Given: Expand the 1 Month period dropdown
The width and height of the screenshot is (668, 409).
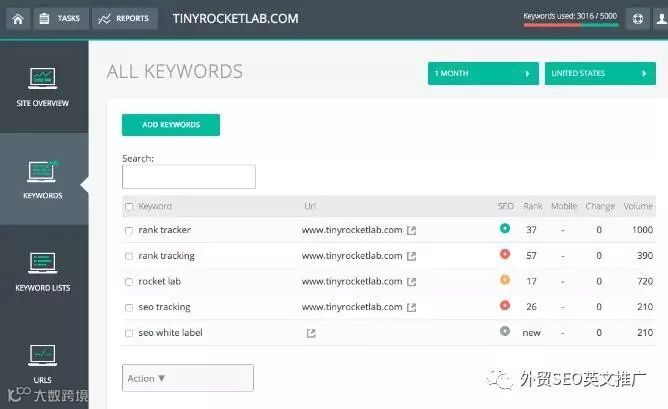Looking at the screenshot, I should [483, 73].
